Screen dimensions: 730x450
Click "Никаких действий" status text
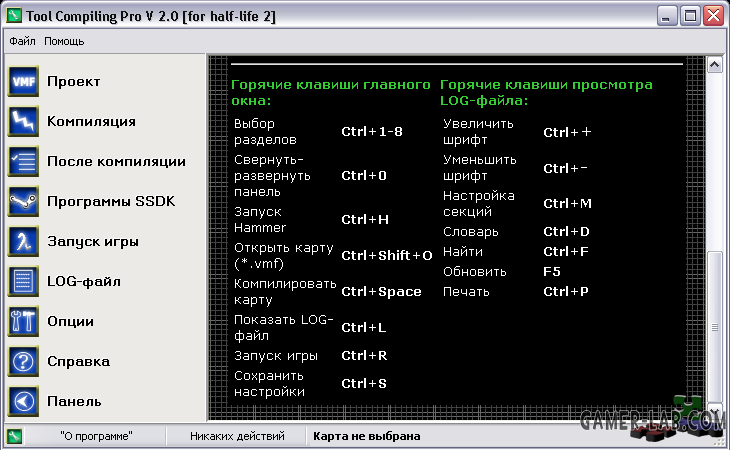click(237, 436)
